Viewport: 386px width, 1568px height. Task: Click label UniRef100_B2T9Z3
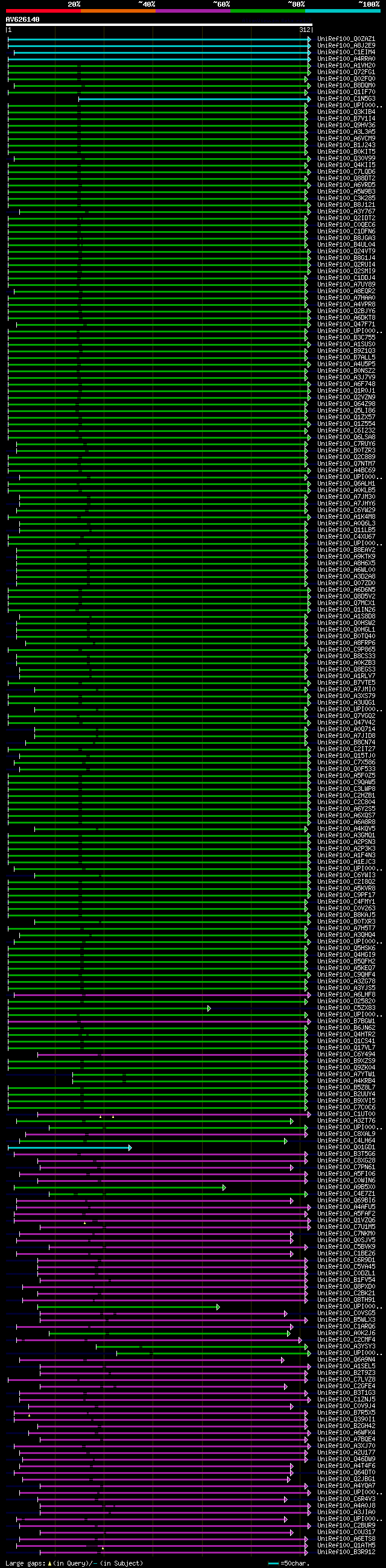[x=346, y=1373]
